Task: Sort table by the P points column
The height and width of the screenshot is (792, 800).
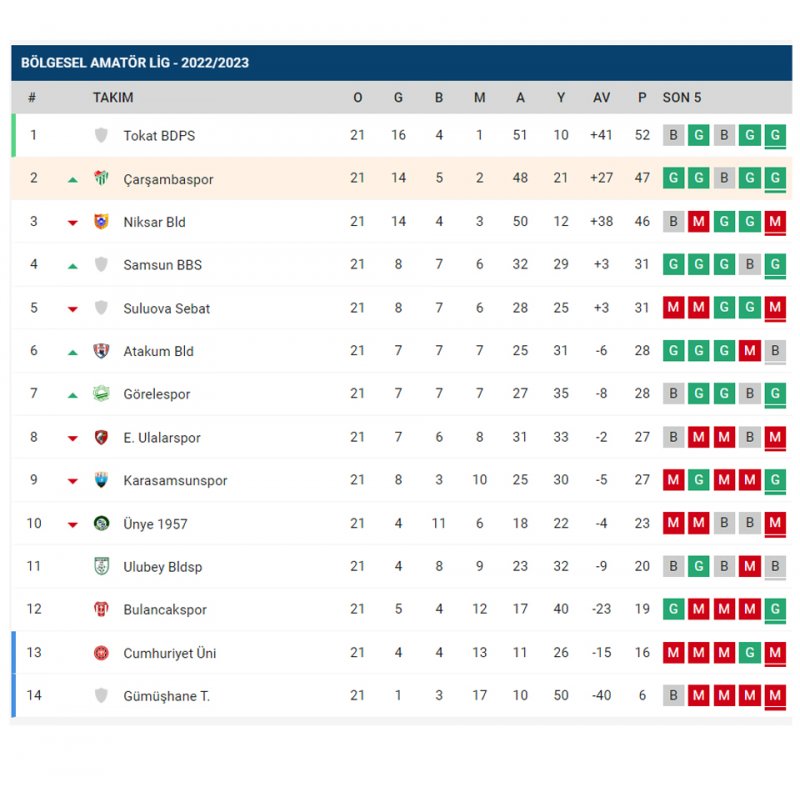Action: (x=642, y=98)
